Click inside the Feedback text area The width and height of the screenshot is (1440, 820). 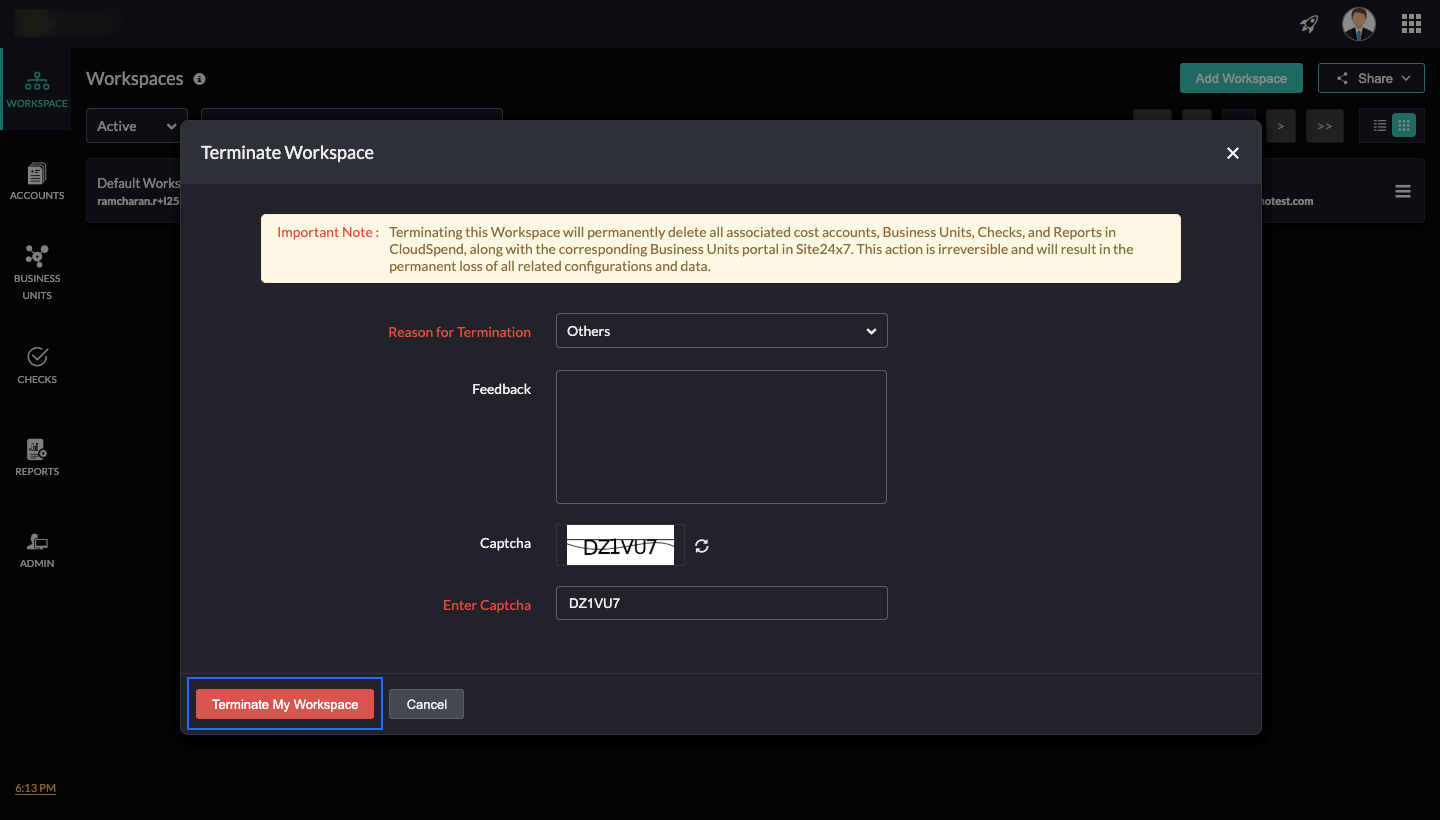coord(721,437)
